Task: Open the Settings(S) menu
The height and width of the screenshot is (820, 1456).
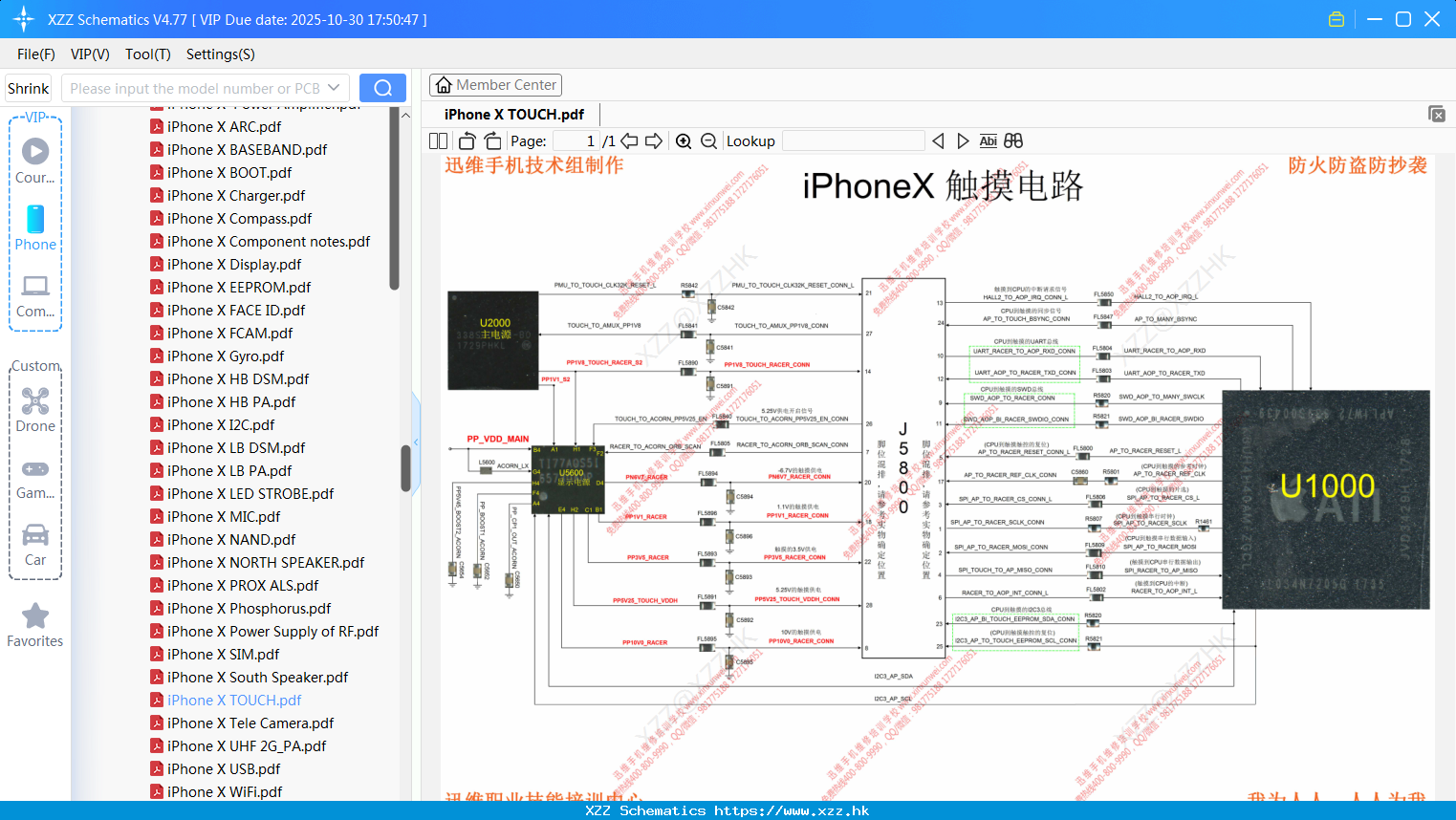Action: pyautogui.click(x=221, y=54)
